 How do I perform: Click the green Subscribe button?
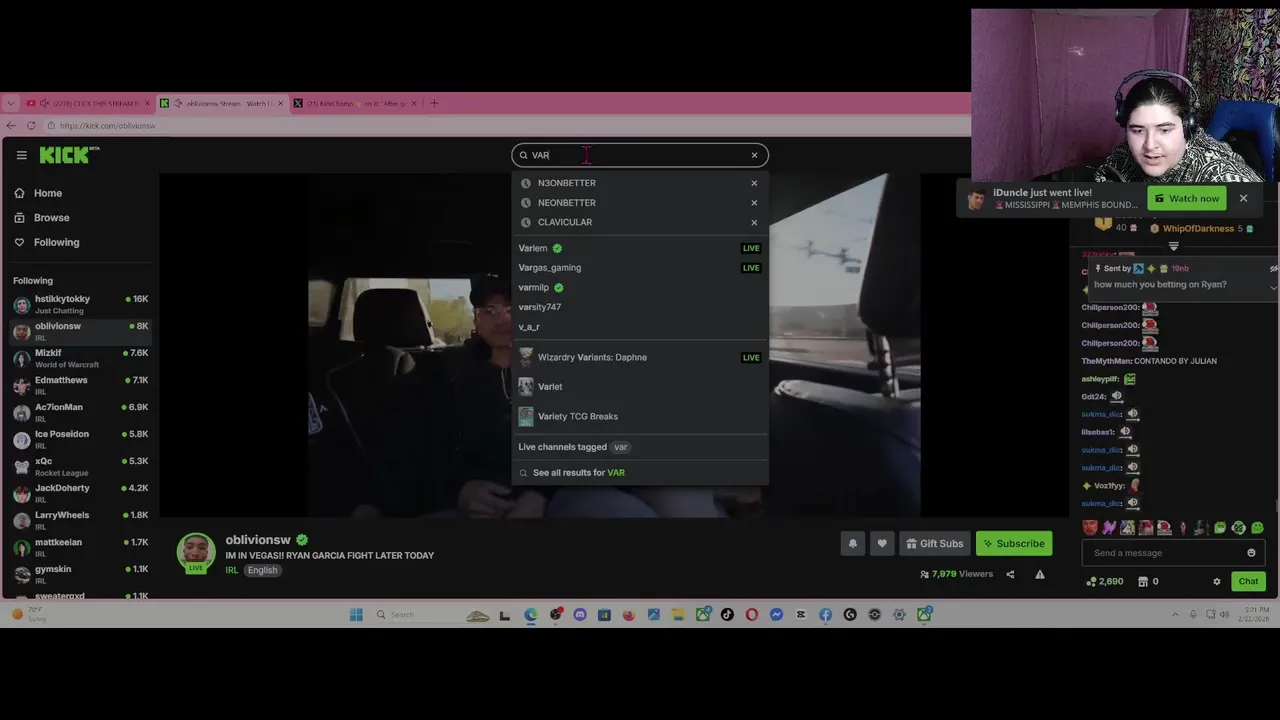(x=1014, y=543)
